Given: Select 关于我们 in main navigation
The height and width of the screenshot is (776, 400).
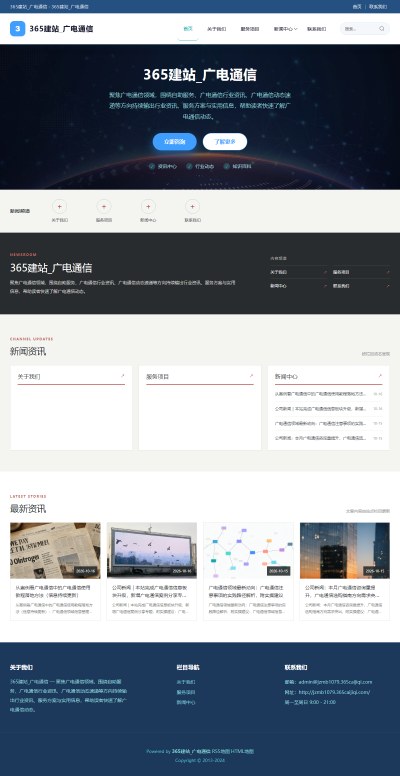Looking at the screenshot, I should pos(216,29).
